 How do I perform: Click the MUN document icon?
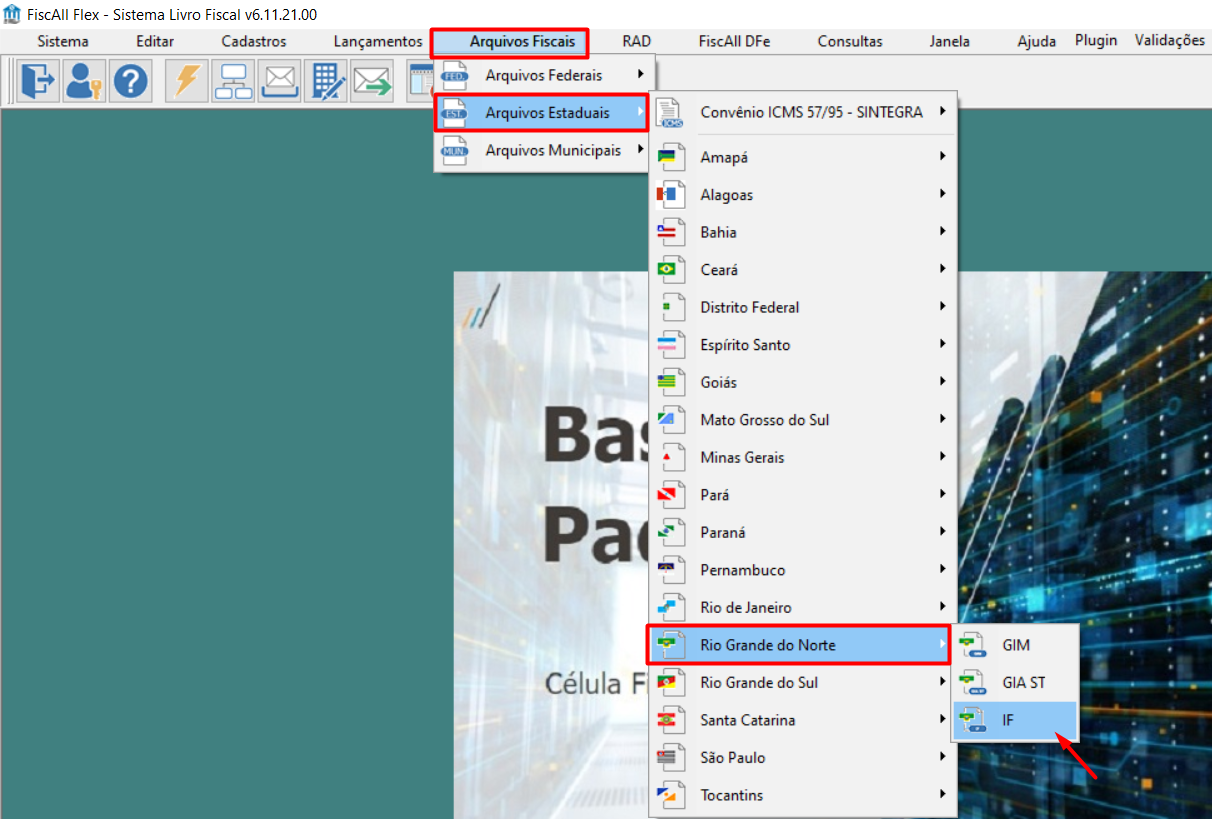(455, 151)
